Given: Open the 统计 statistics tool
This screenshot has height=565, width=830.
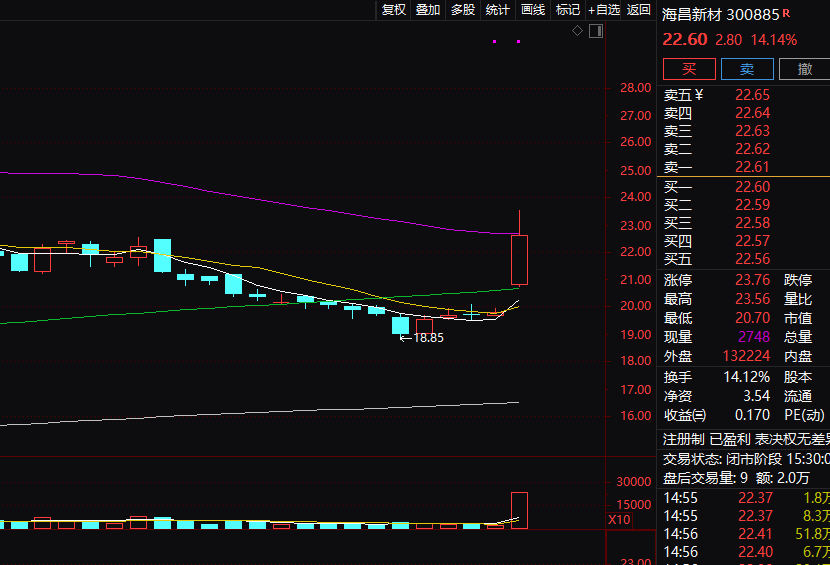Looking at the screenshot, I should [x=497, y=10].
